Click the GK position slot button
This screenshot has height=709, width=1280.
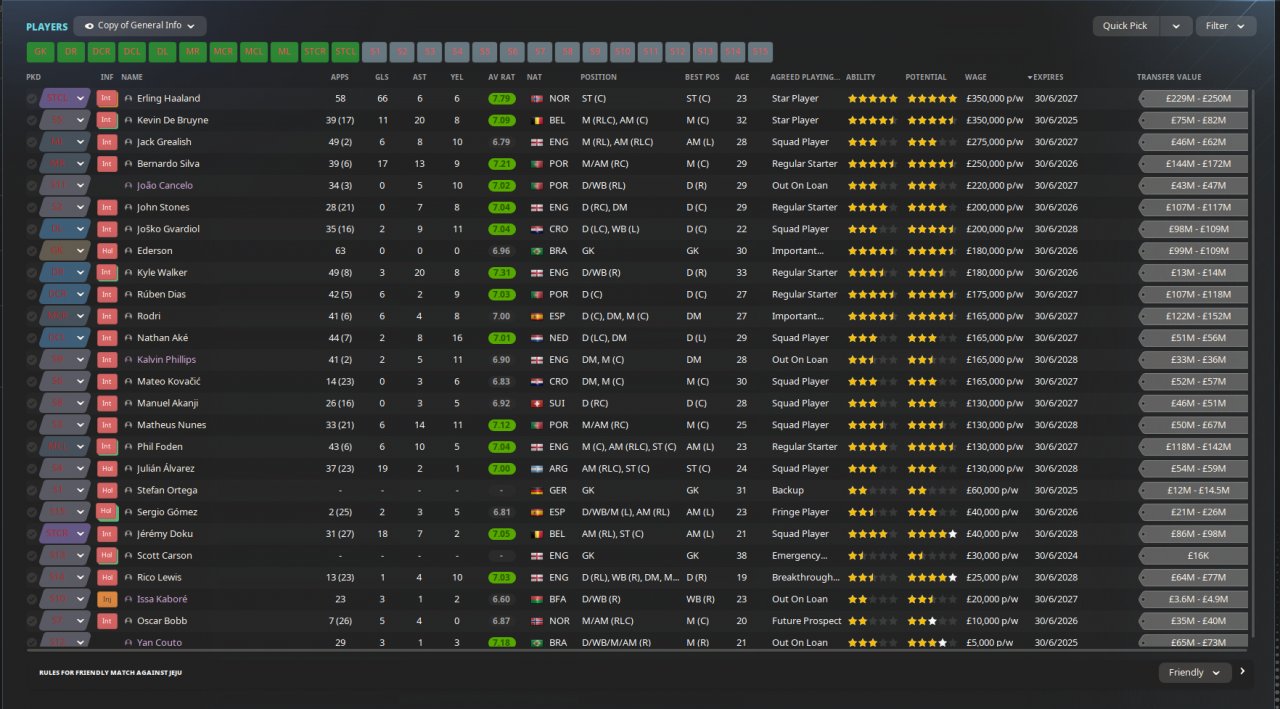(40, 52)
